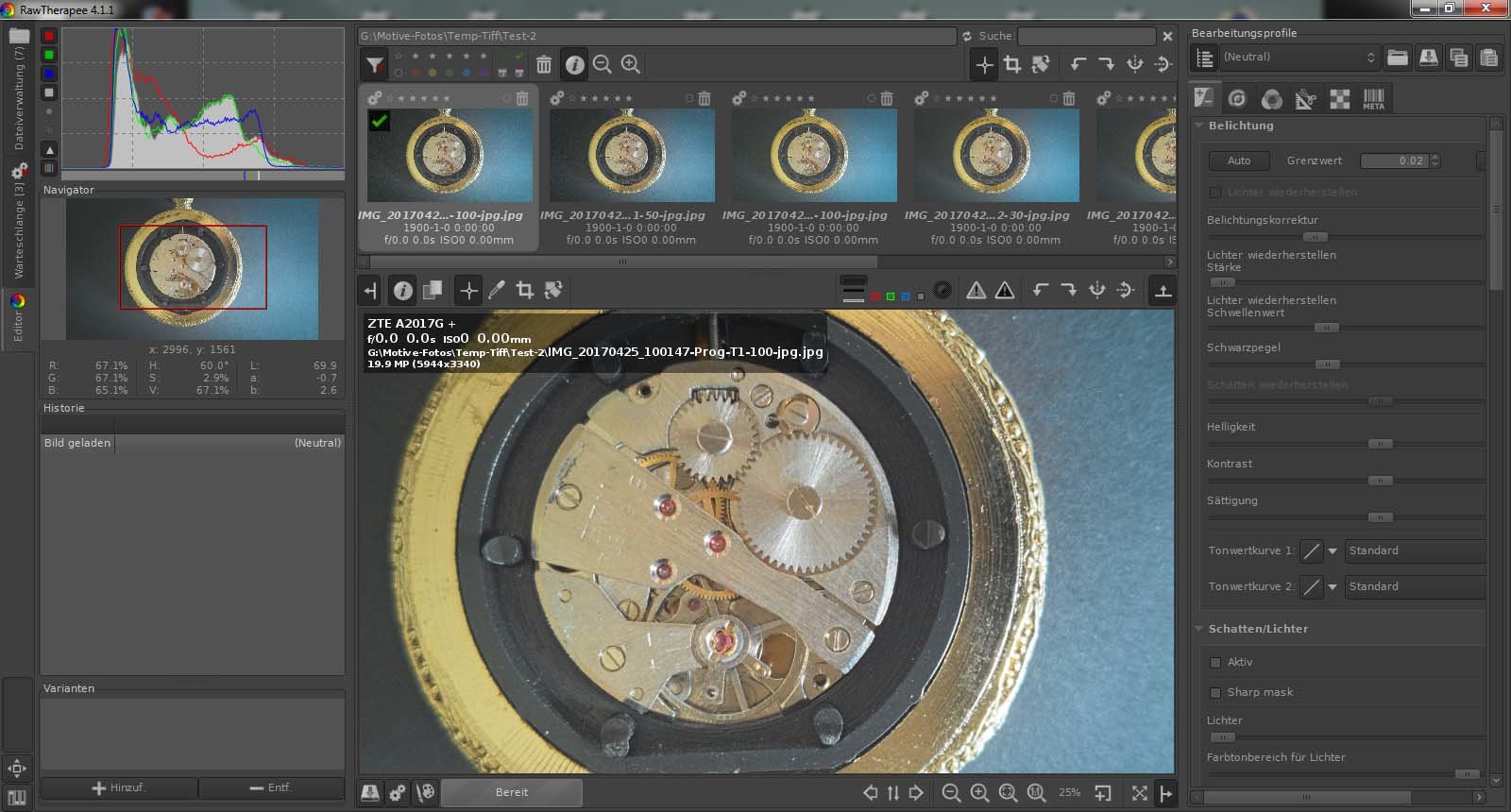Toggle the file browser filter funnel icon
This screenshot has height=812, width=1511.
coord(375,64)
